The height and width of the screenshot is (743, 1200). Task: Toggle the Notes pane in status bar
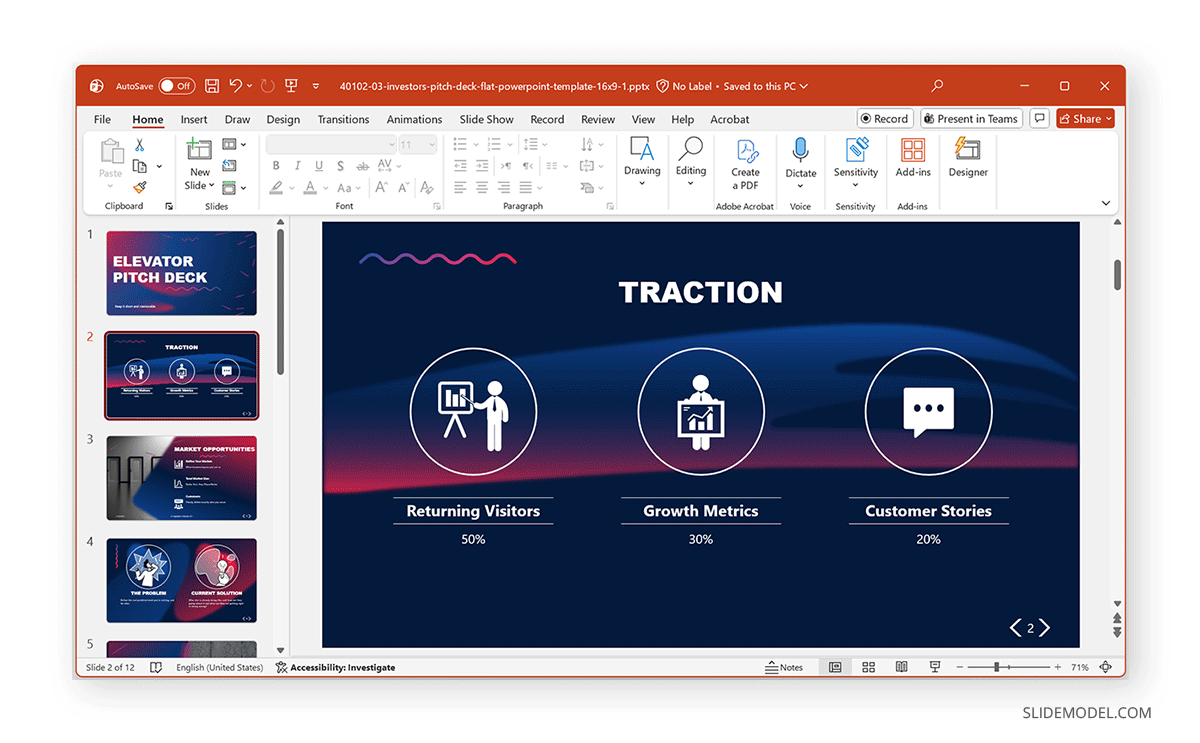coord(784,667)
